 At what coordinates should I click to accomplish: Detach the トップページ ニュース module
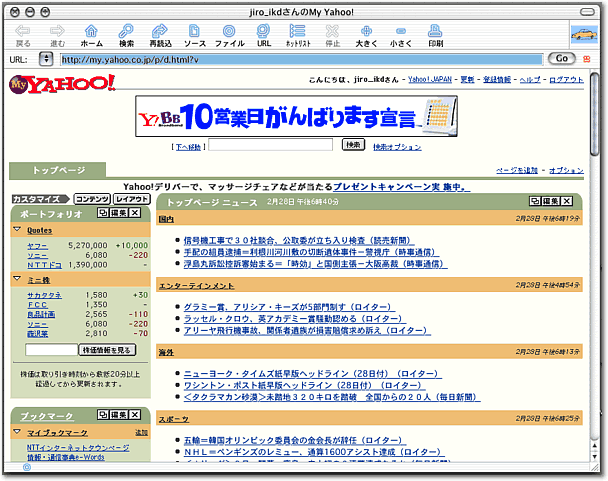point(535,201)
